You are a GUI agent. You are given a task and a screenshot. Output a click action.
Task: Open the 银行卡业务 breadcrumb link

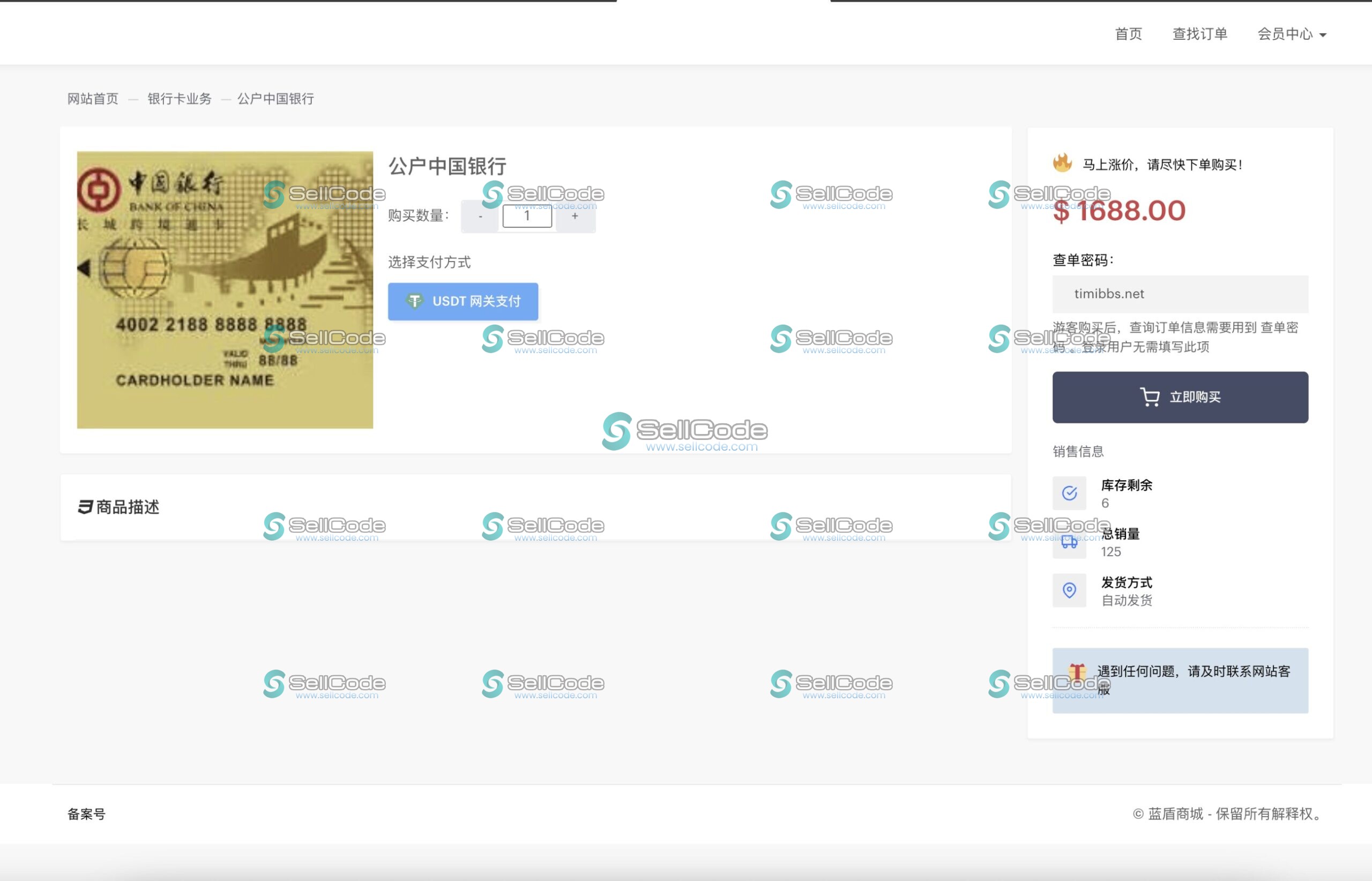point(180,99)
